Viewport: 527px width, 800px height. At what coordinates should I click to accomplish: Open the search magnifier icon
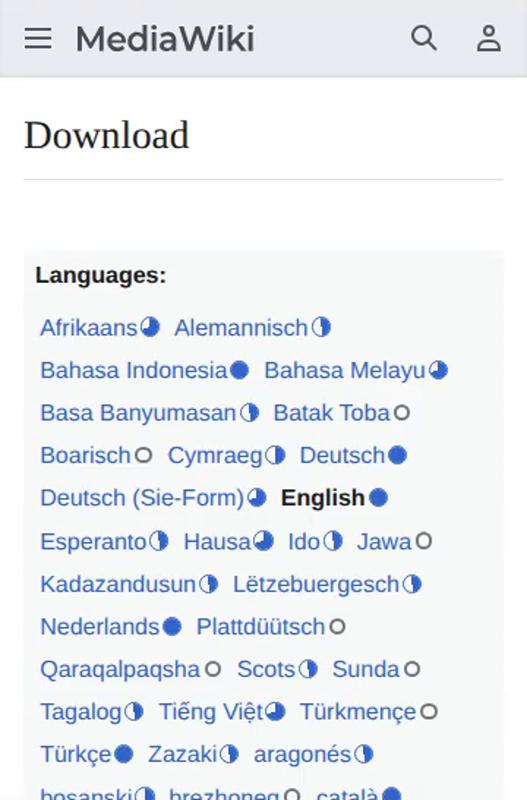click(x=424, y=38)
